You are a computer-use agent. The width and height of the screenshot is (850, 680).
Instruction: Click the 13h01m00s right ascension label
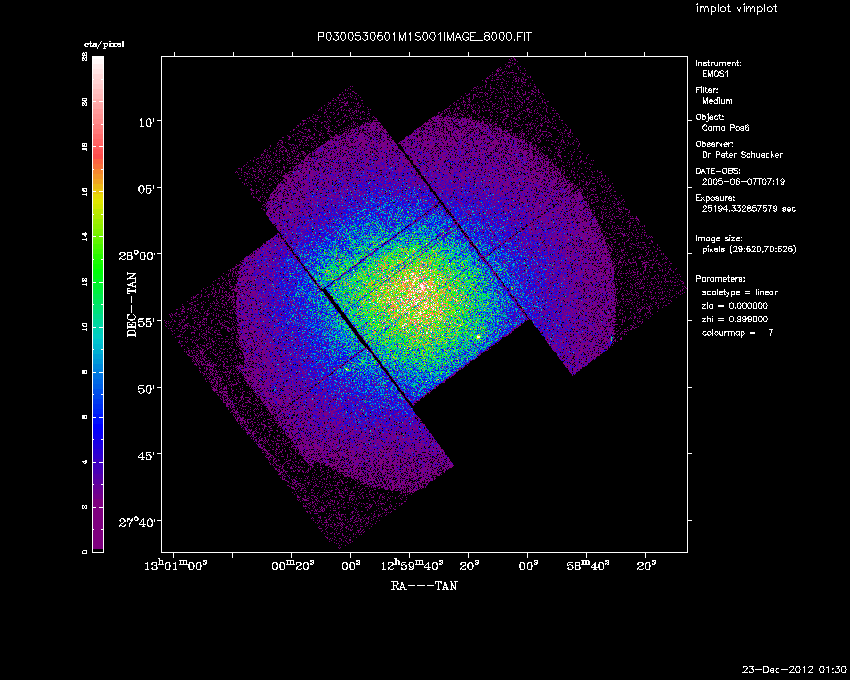pyautogui.click(x=177, y=566)
